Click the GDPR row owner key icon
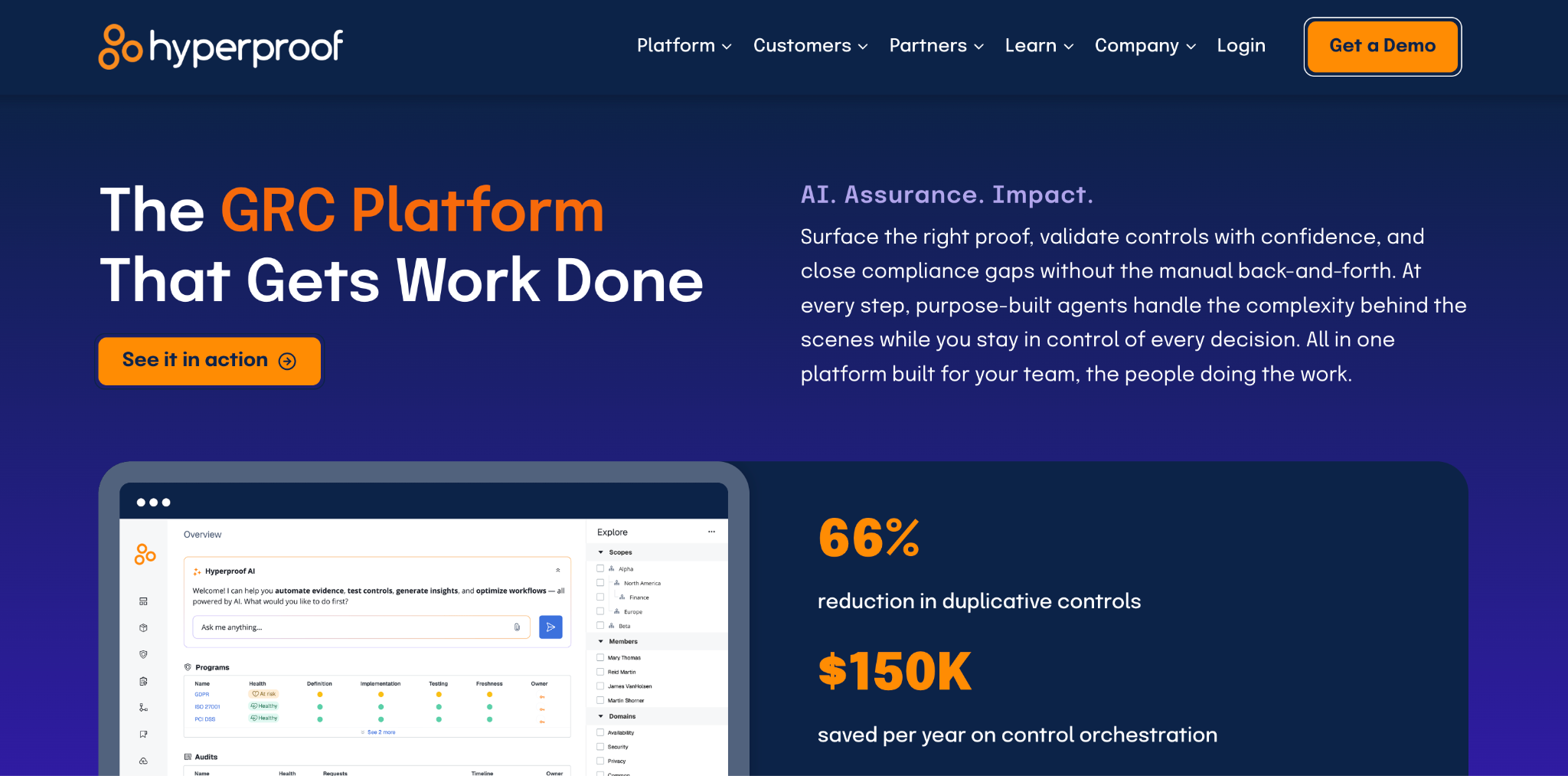 point(542,696)
